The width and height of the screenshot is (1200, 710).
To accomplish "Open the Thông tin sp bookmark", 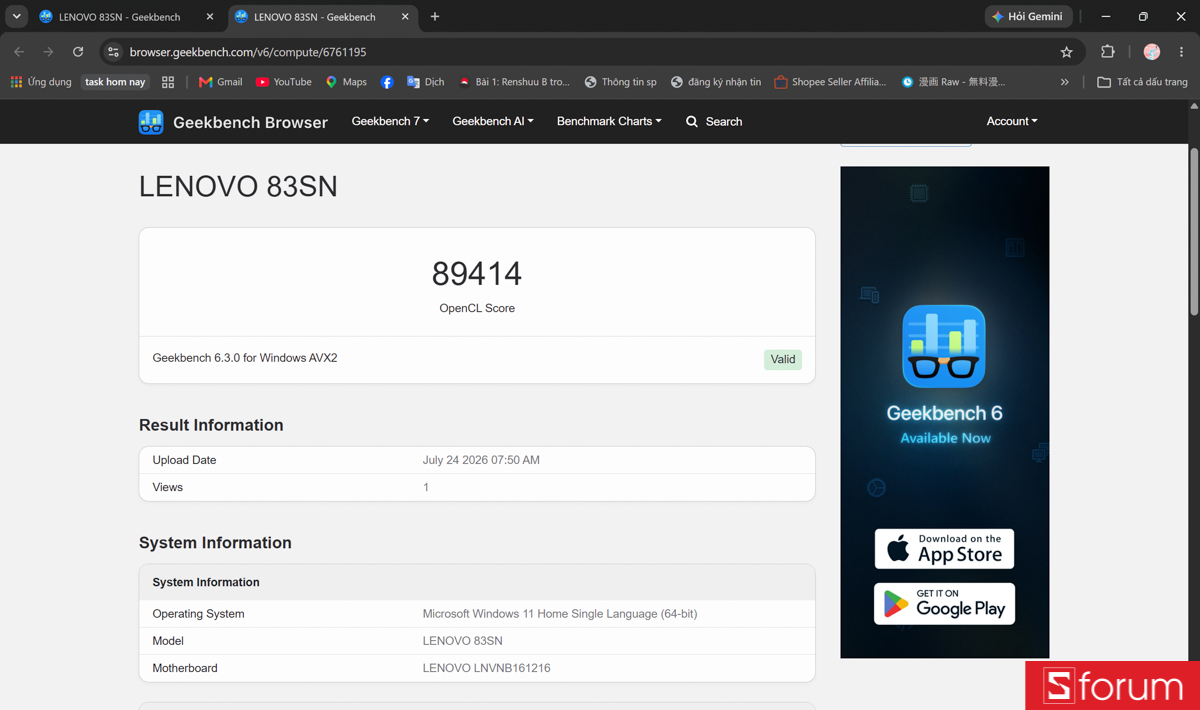I will point(620,82).
